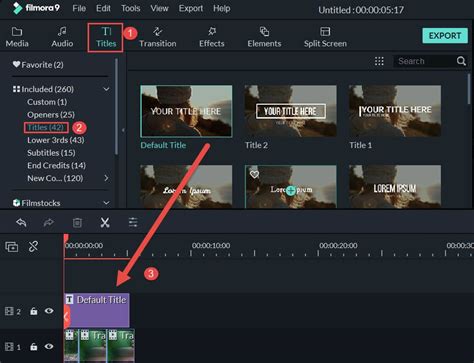Select the Openers (25) category

click(51, 115)
